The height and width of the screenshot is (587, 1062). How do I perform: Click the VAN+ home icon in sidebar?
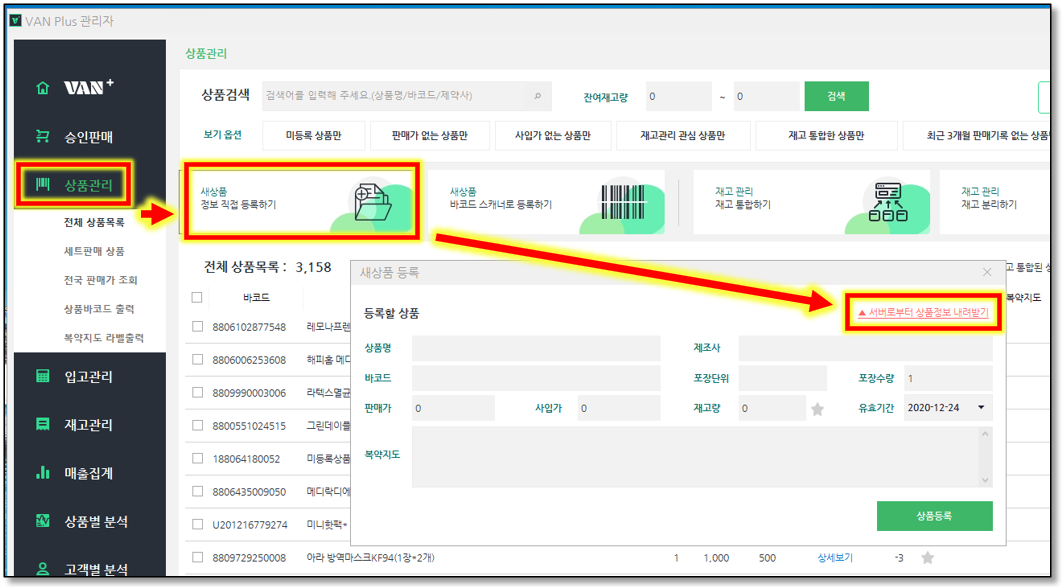42,88
